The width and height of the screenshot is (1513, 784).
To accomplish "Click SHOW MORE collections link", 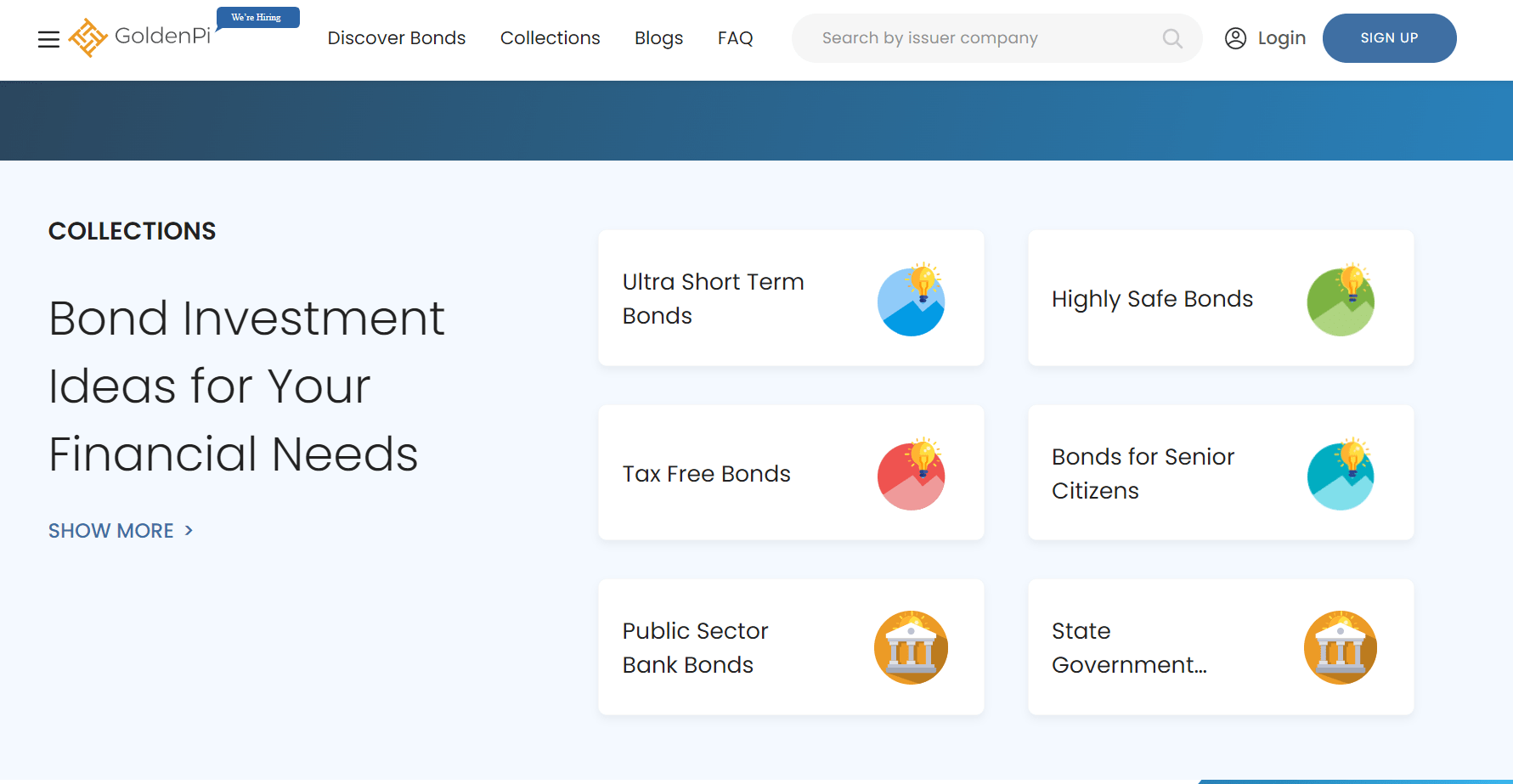I will tap(121, 531).
